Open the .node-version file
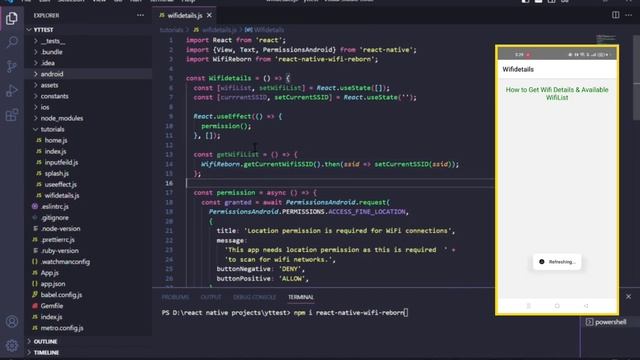 pos(88,229)
